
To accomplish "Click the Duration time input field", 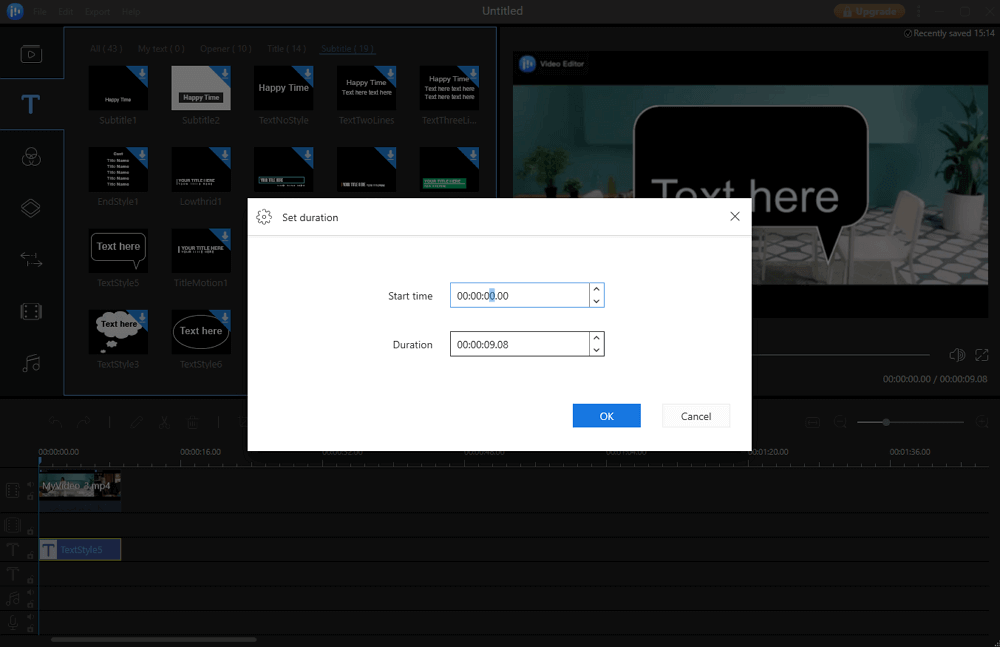I will [518, 345].
